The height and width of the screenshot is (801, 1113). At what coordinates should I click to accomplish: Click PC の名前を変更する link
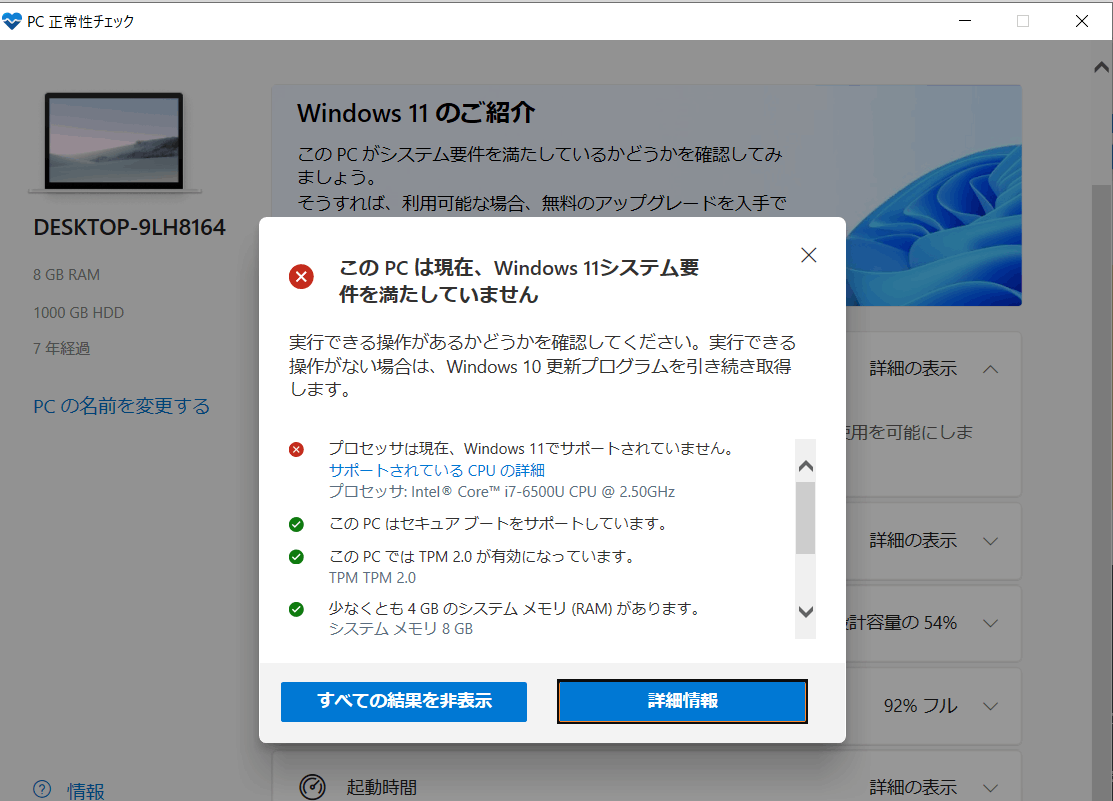pyautogui.click(x=121, y=406)
